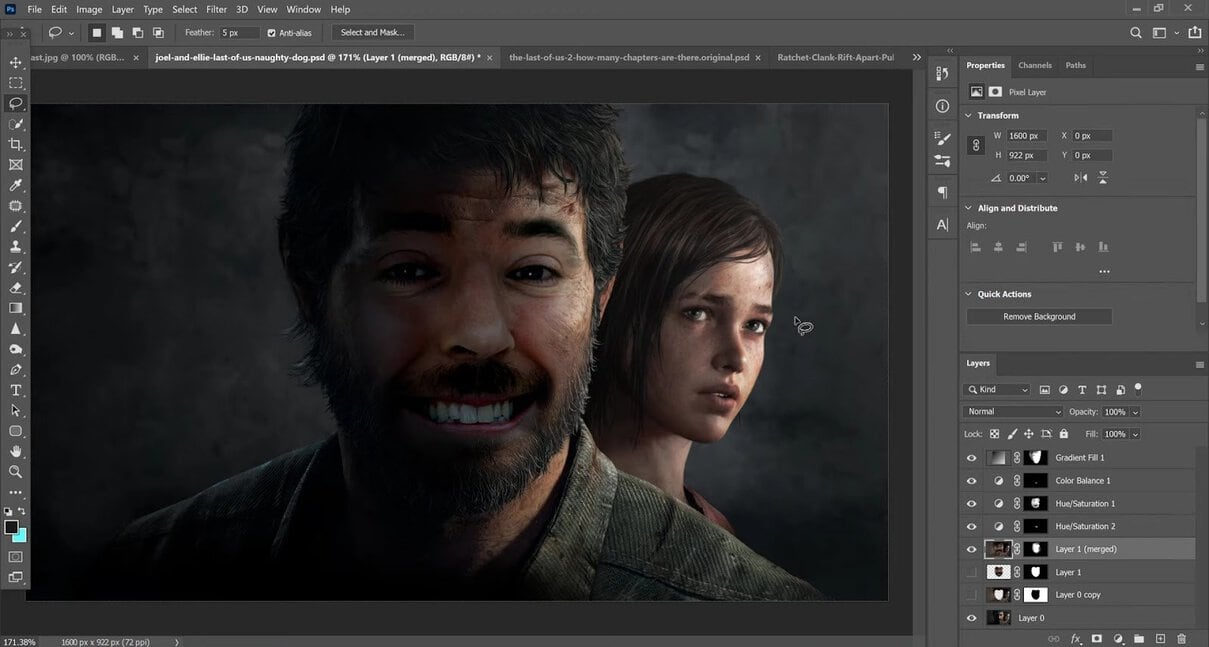
Task: Collapse the Transform section
Action: click(968, 115)
